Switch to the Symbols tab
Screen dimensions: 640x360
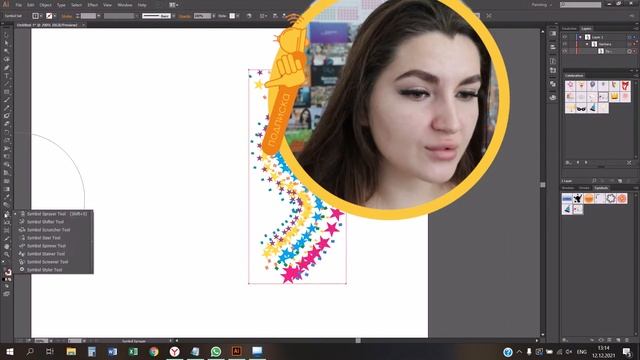click(x=601, y=188)
